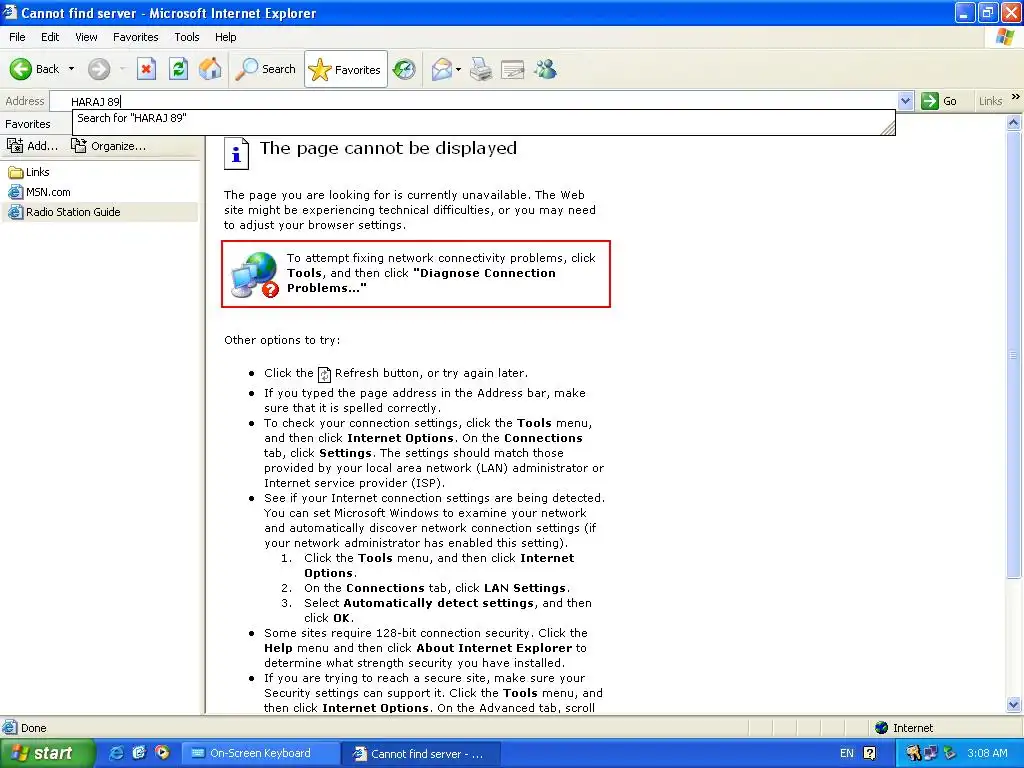Click inside the Address bar field

point(473,101)
